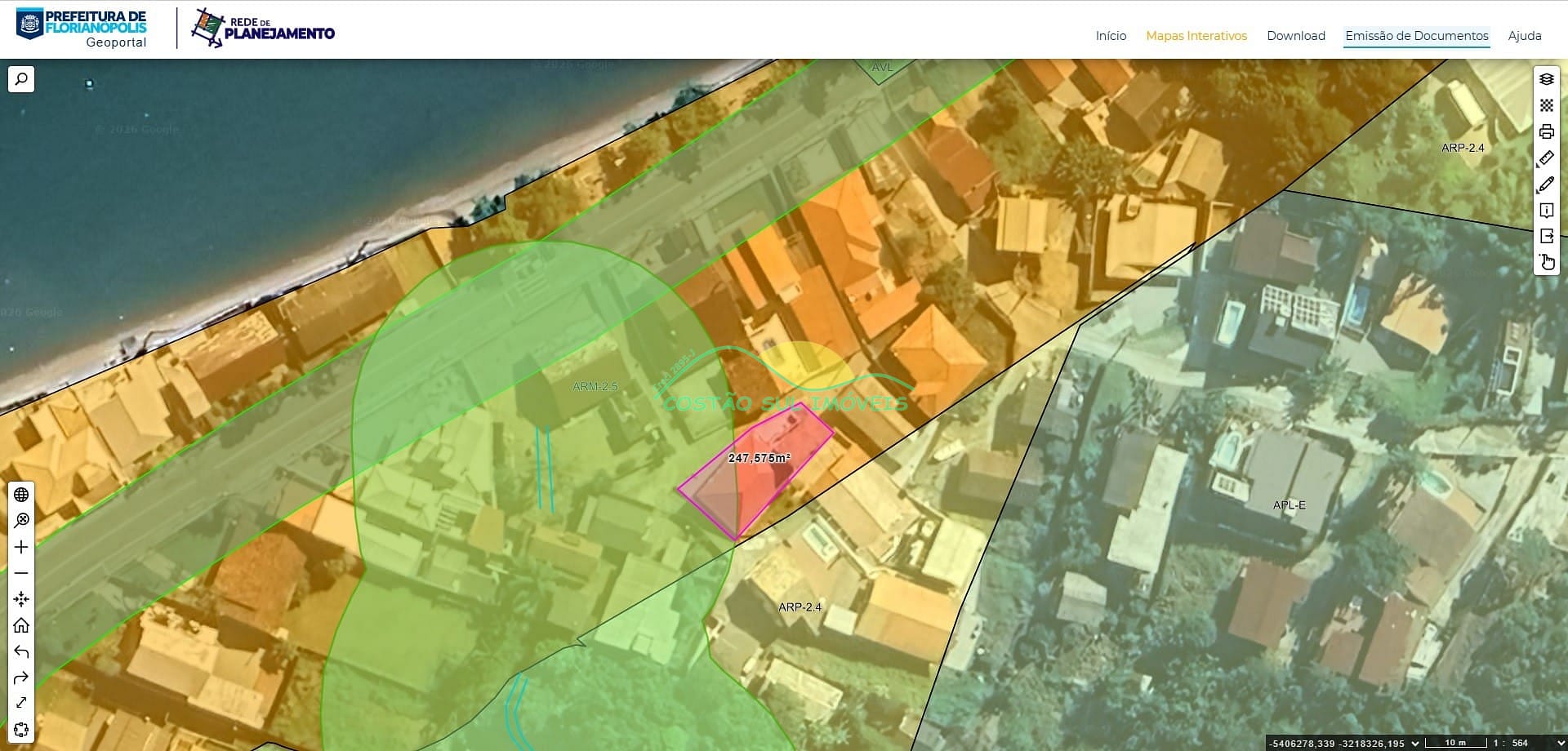Select the ruler measurement tool
The width and height of the screenshot is (1568, 751).
pyautogui.click(x=1546, y=158)
